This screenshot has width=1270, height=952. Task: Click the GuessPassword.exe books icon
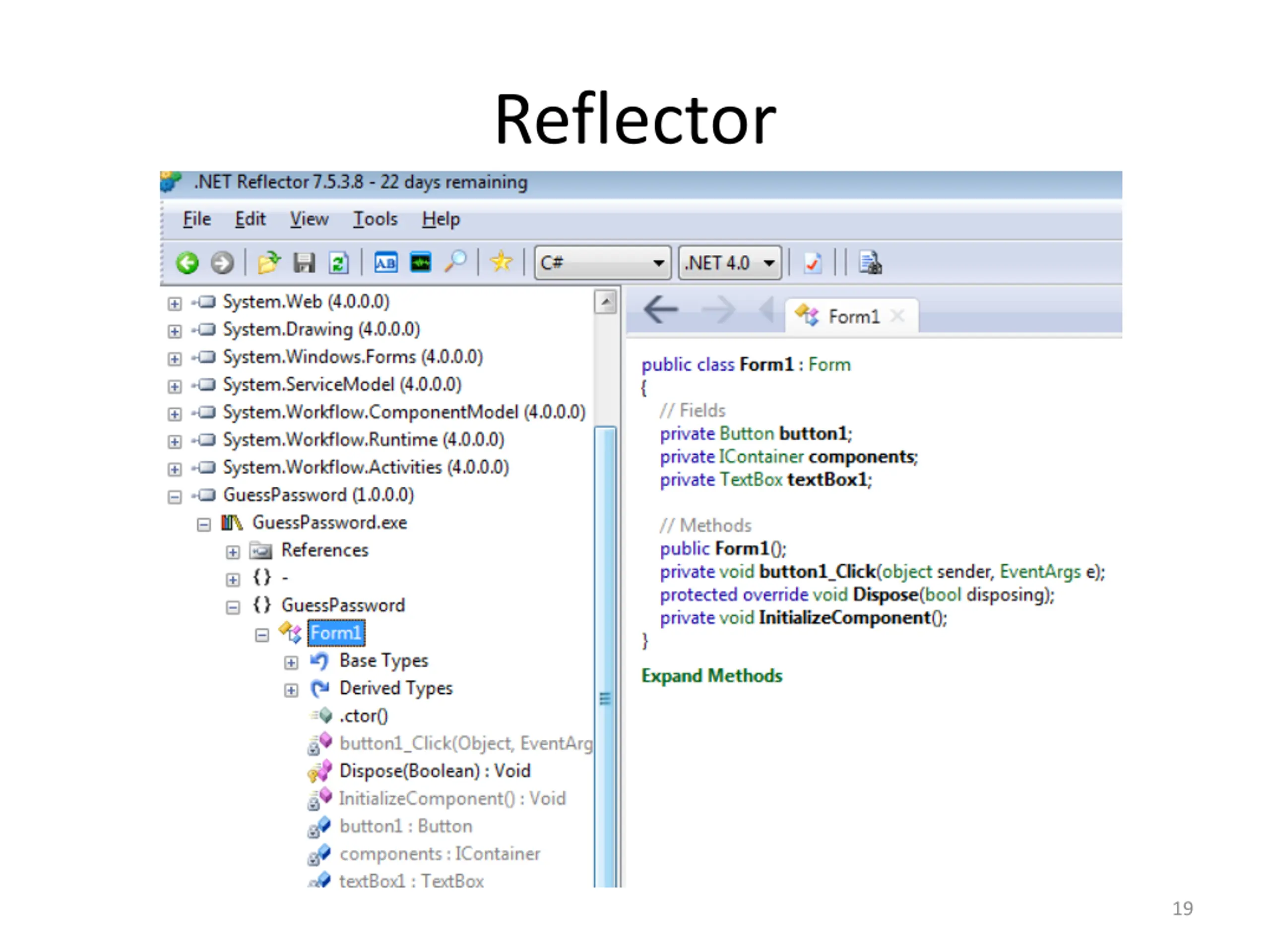click(232, 523)
